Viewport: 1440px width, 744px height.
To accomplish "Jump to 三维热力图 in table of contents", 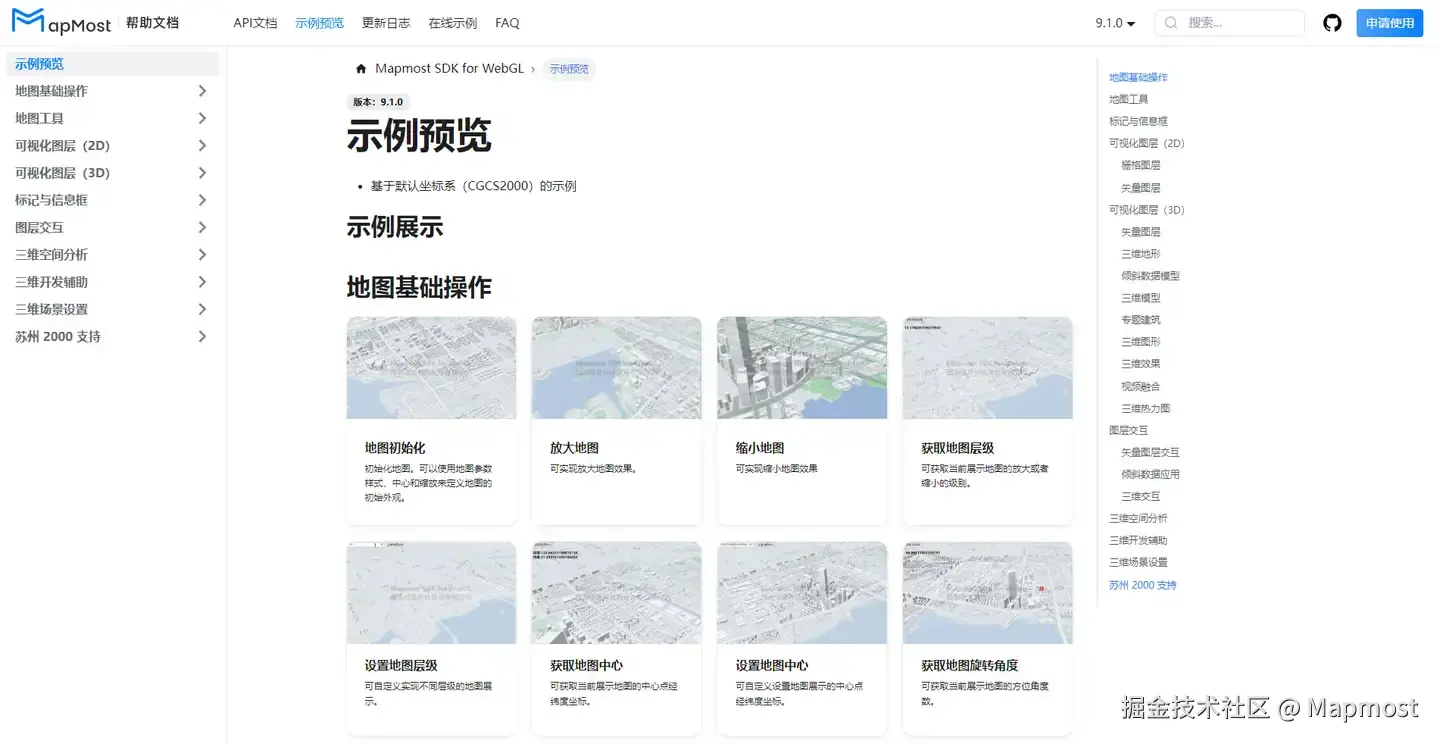I will click(x=1146, y=408).
